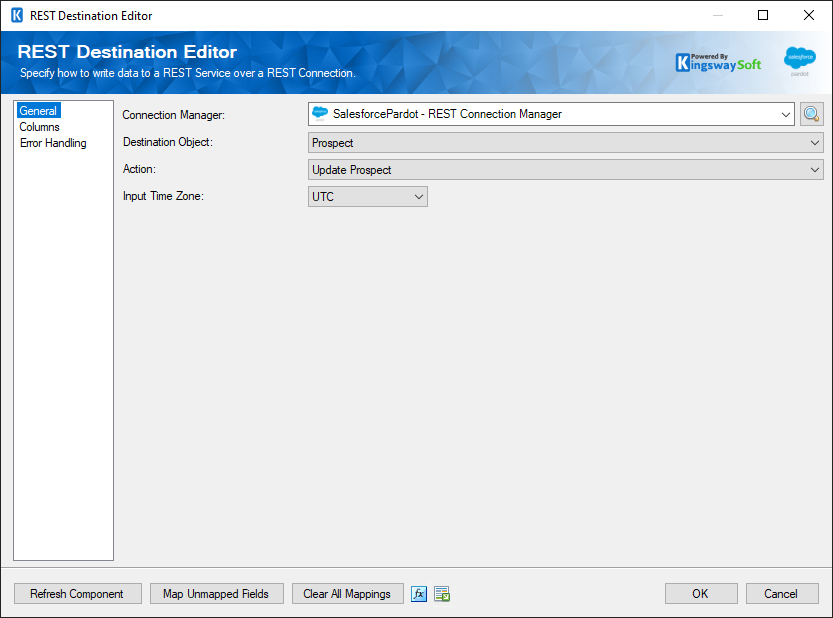
Task: Click the Refresh Component button
Action: [78, 594]
